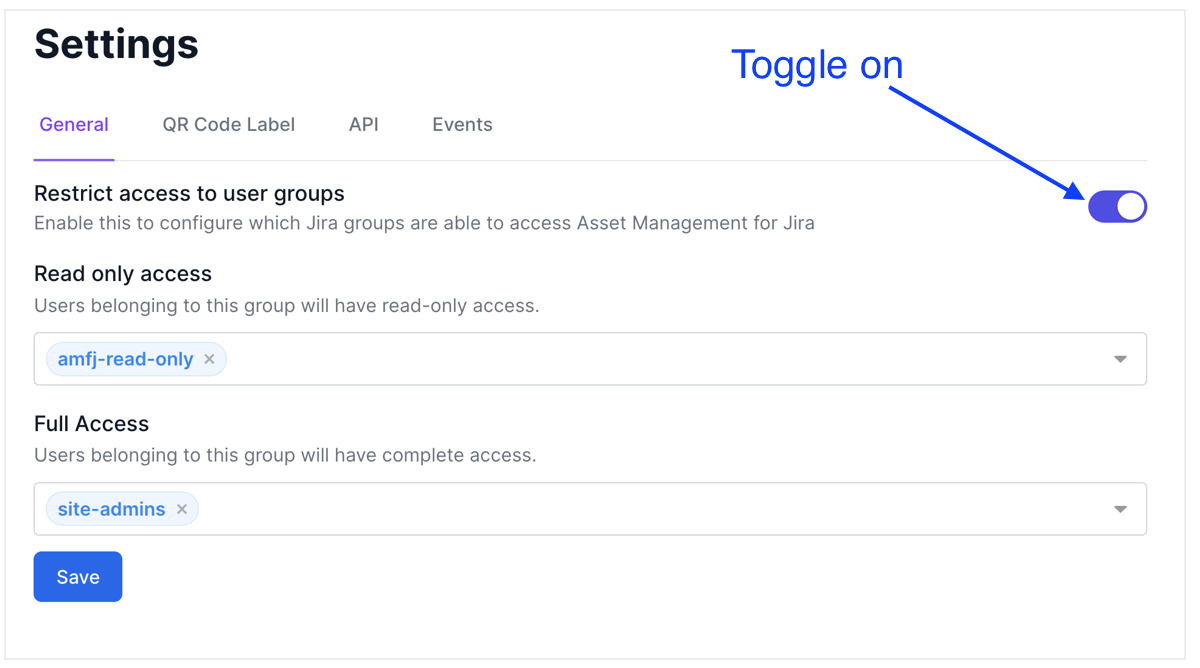Screen dimensions: 1200x668
Task: Open the API settings tab
Action: point(364,125)
